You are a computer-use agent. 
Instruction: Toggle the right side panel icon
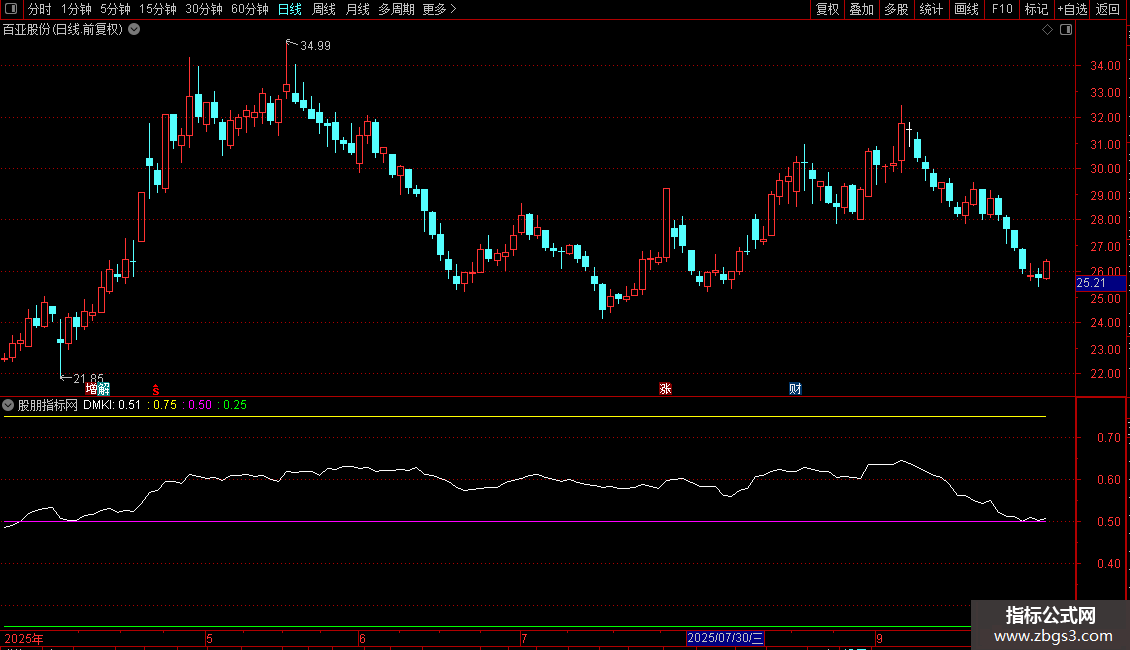tap(1066, 30)
